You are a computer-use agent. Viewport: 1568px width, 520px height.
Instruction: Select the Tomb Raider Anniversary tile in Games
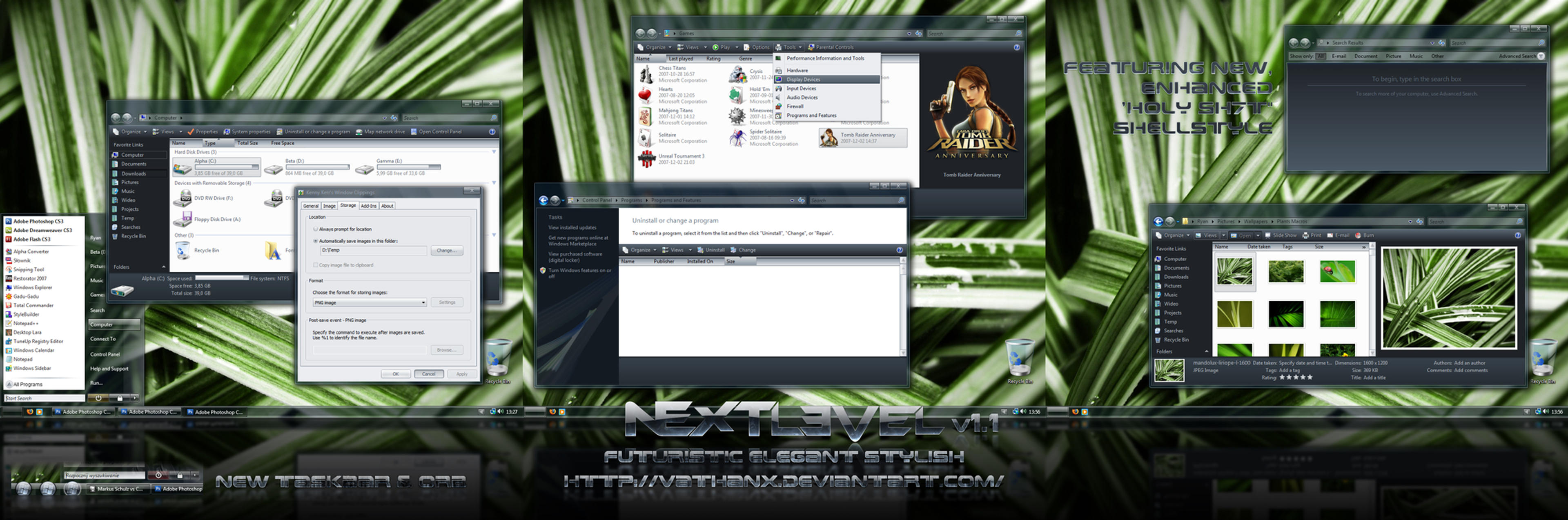pyautogui.click(x=862, y=138)
